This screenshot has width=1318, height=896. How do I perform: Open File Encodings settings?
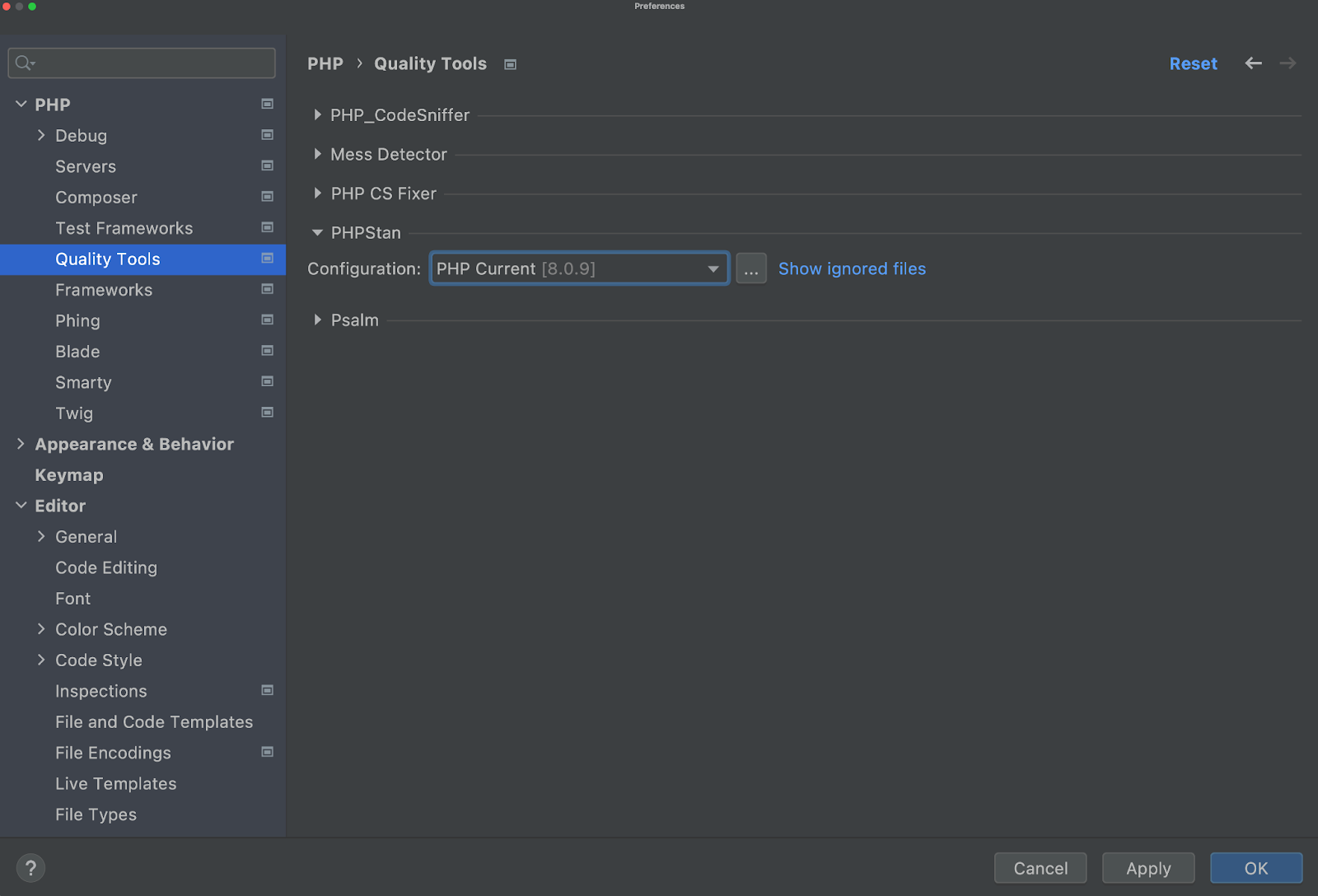114,753
